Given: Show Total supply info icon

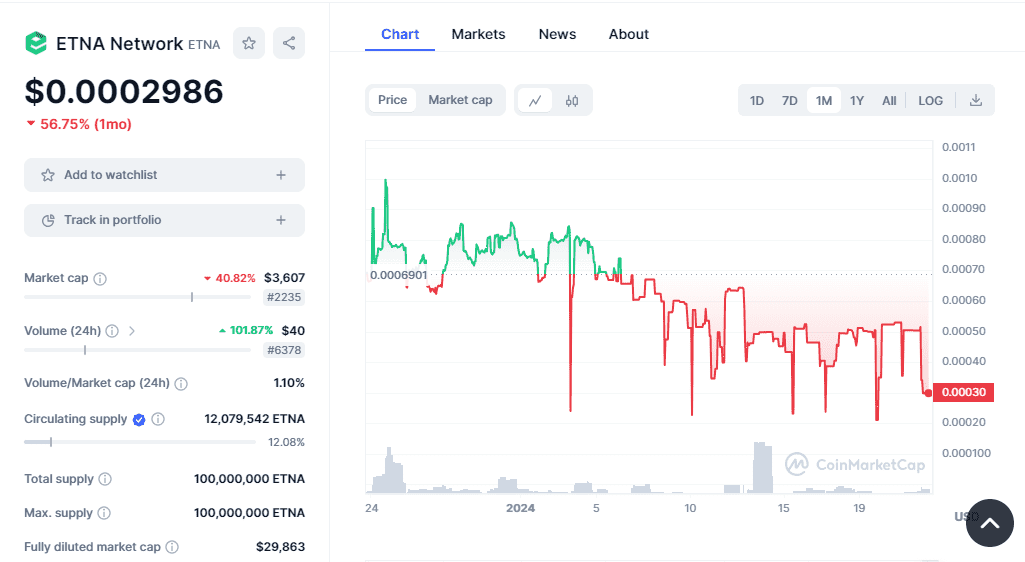Looking at the screenshot, I should click(105, 479).
